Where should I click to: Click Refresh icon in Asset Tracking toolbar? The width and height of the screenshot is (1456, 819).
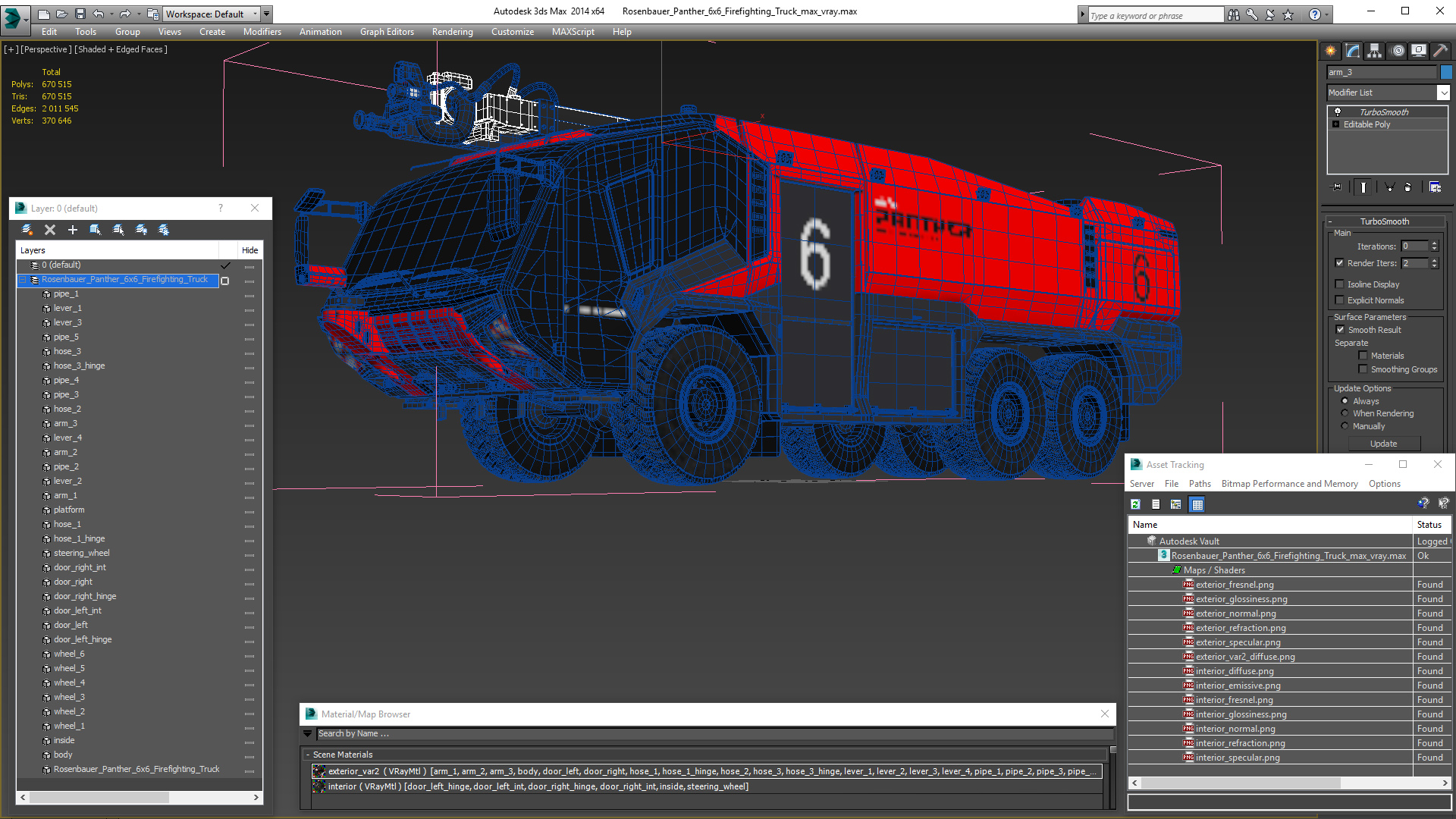click(x=1135, y=504)
